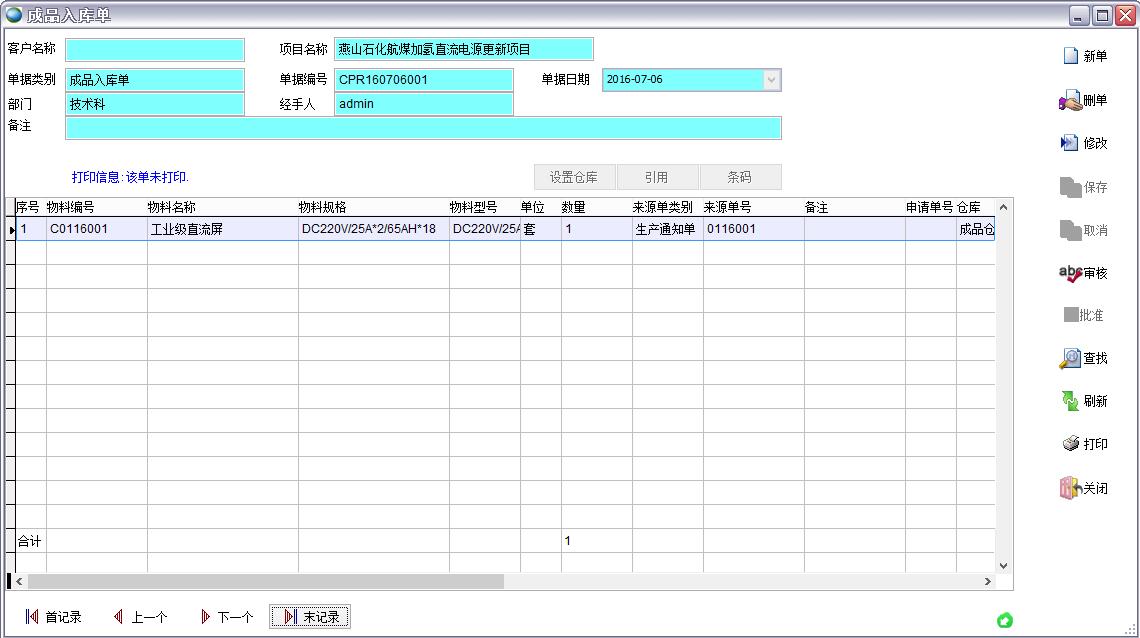Click the table's vertical scrollbar down arrow
The height and width of the screenshot is (638, 1140).
[1004, 566]
